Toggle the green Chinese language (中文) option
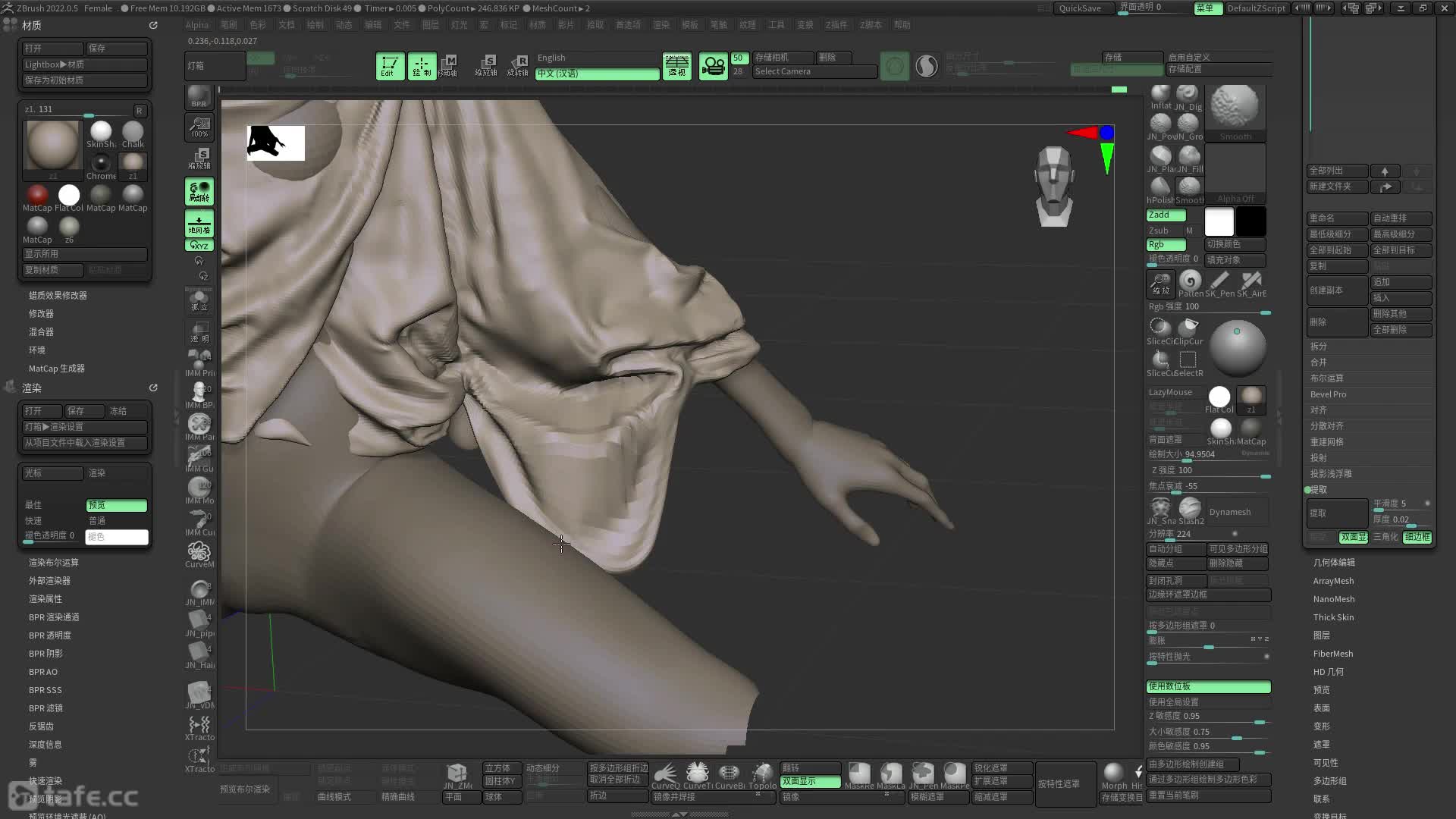1456x819 pixels. (598, 74)
